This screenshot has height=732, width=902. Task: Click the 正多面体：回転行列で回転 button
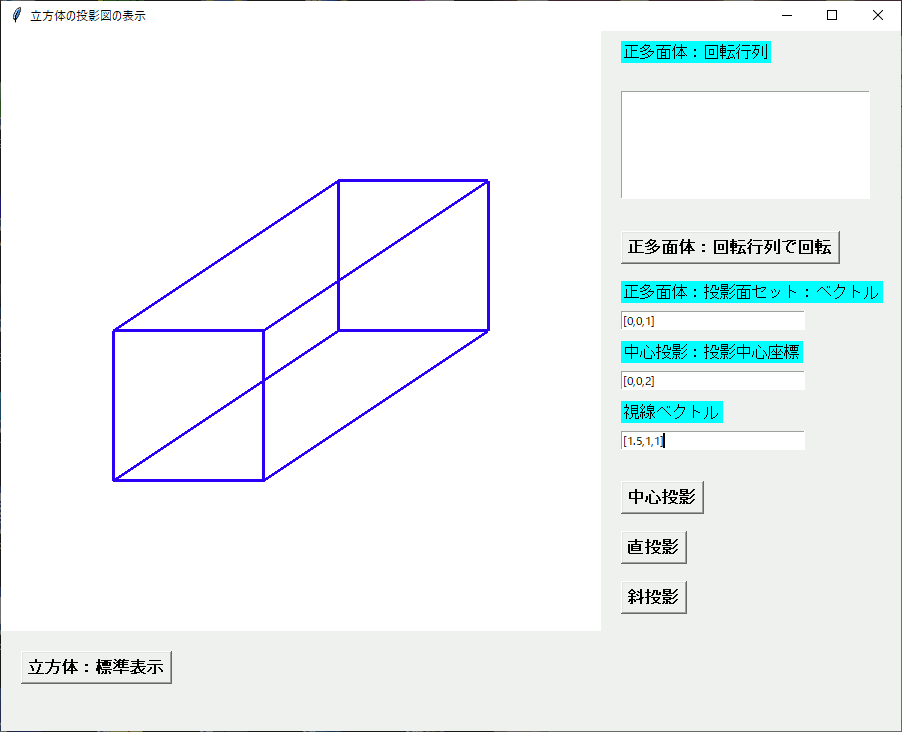(730, 247)
